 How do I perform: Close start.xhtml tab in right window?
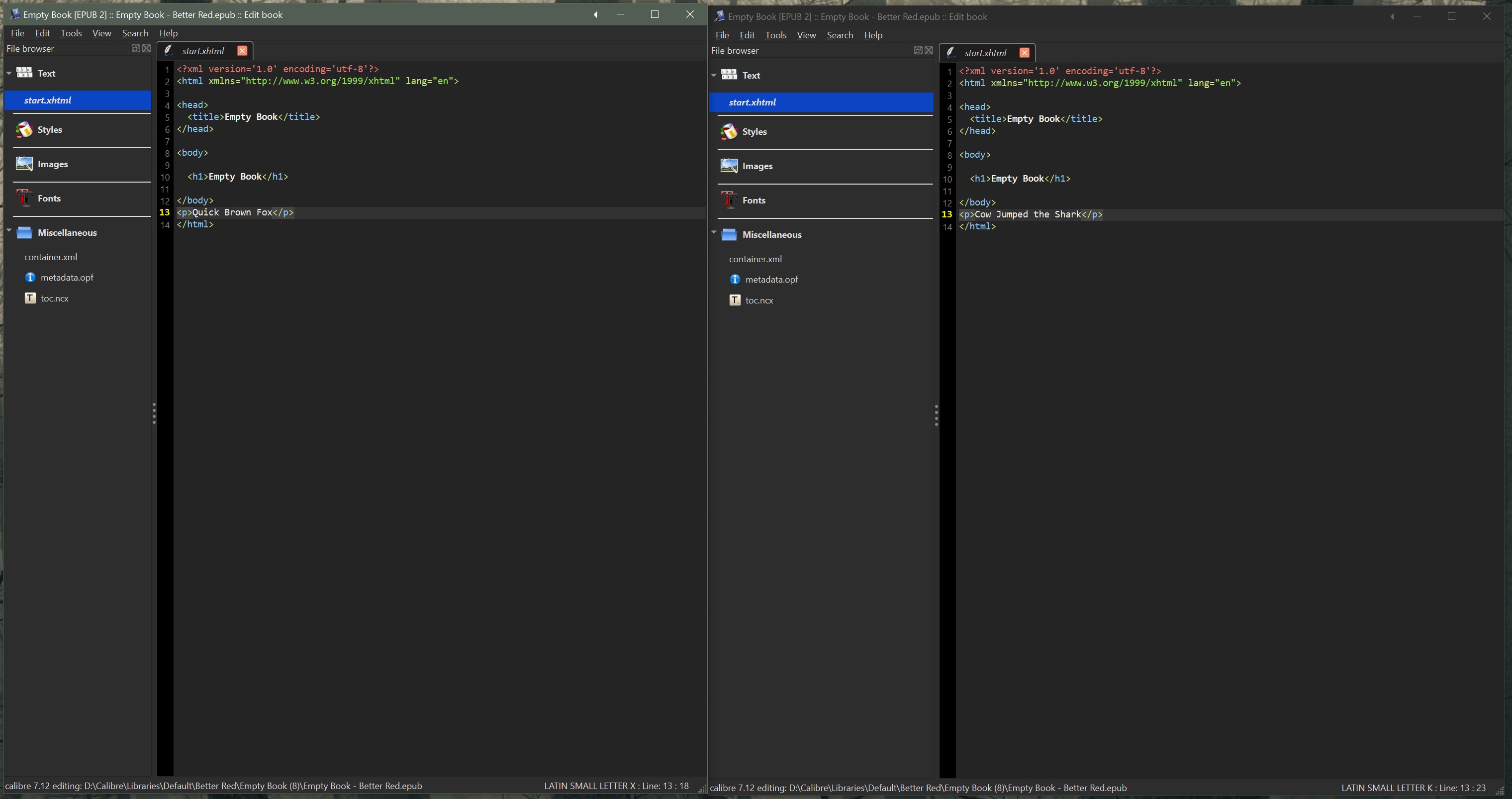click(x=1024, y=53)
